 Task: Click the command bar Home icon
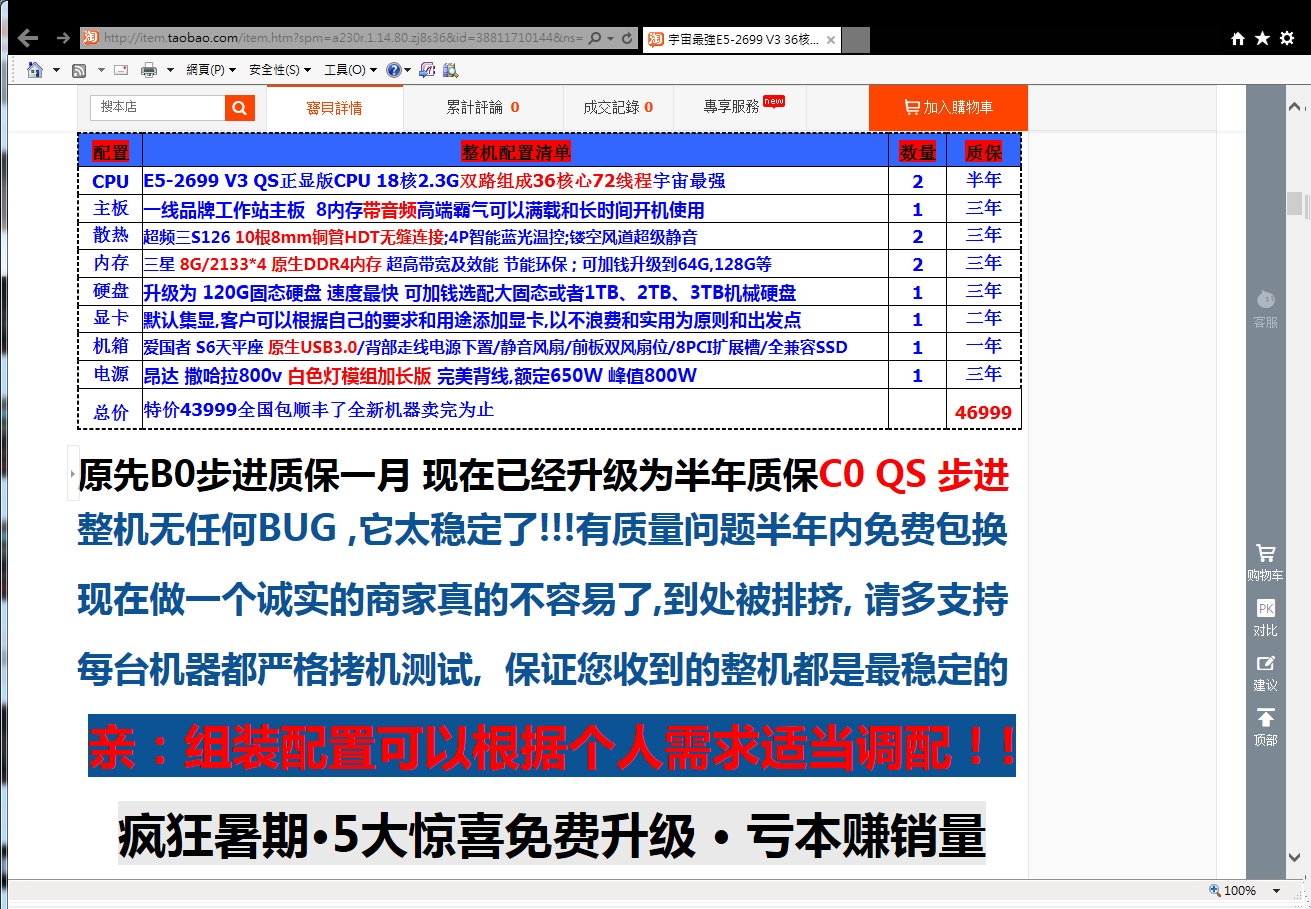[x=35, y=70]
